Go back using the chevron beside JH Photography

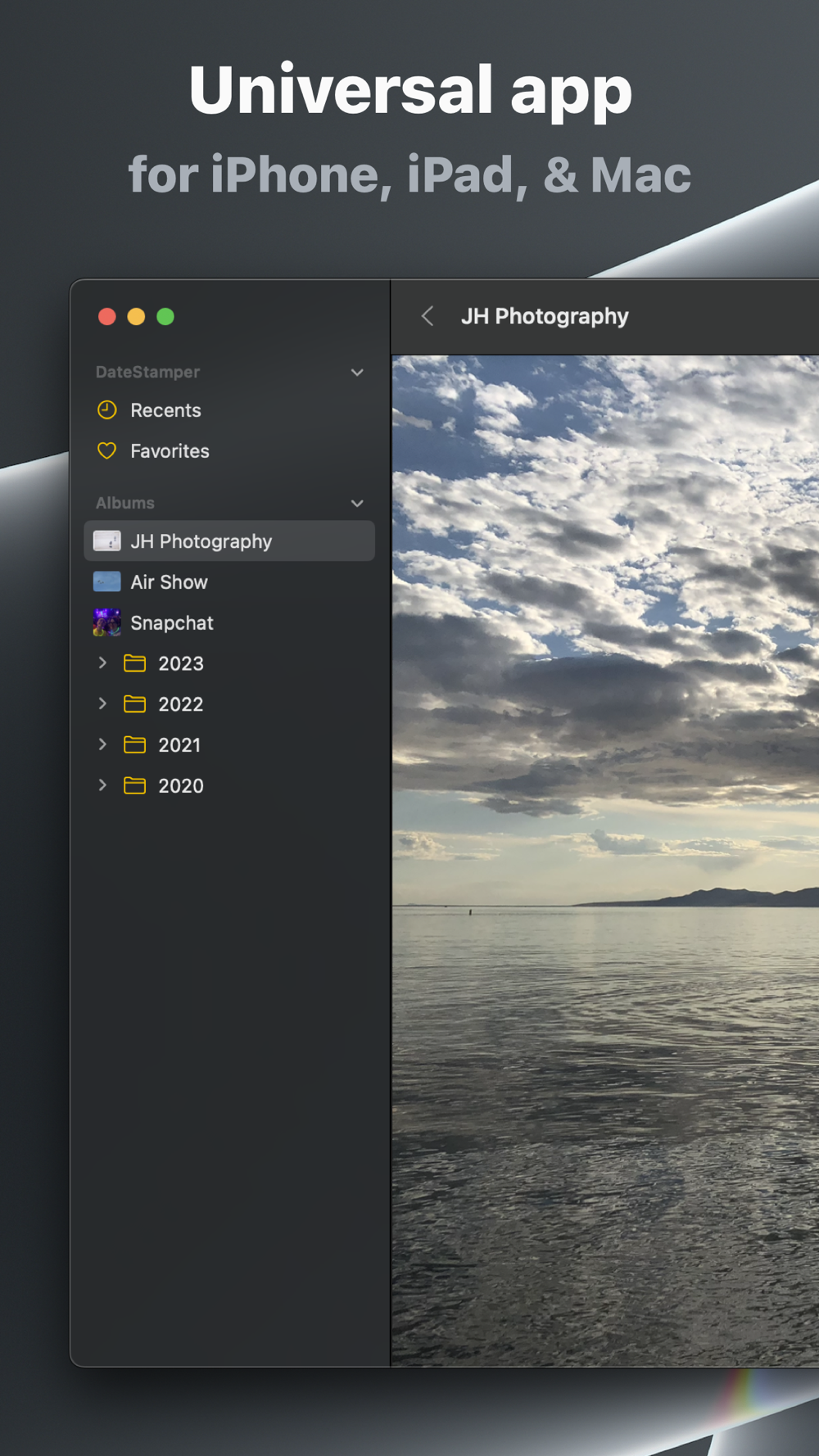click(x=428, y=316)
